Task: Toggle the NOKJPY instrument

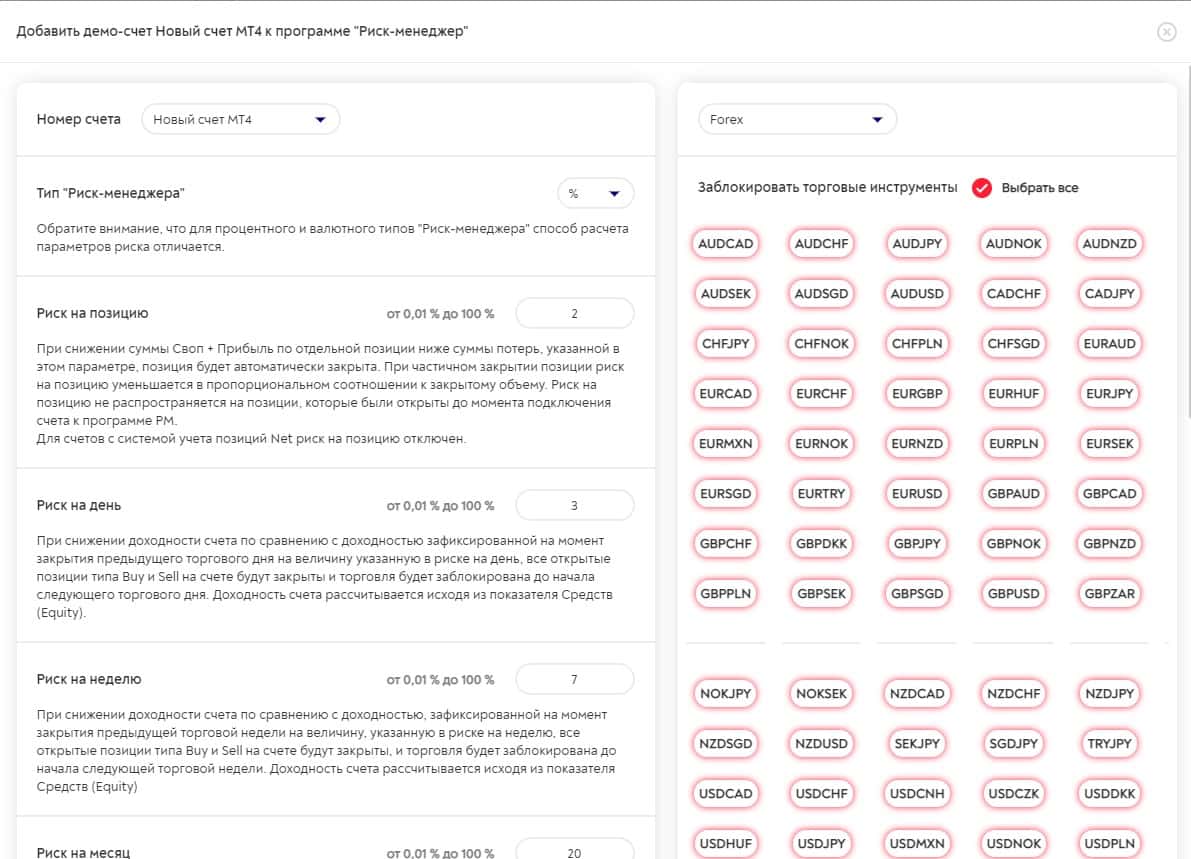Action: coord(725,694)
